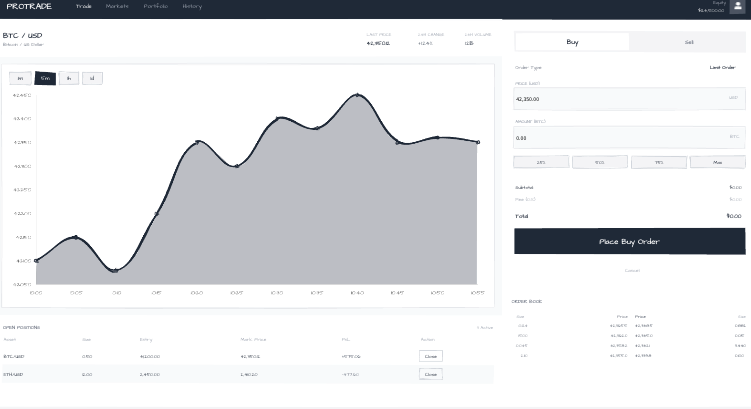This screenshot has width=751, height=409.
Task: Set amount to 25% of balance
Action: tap(541, 162)
